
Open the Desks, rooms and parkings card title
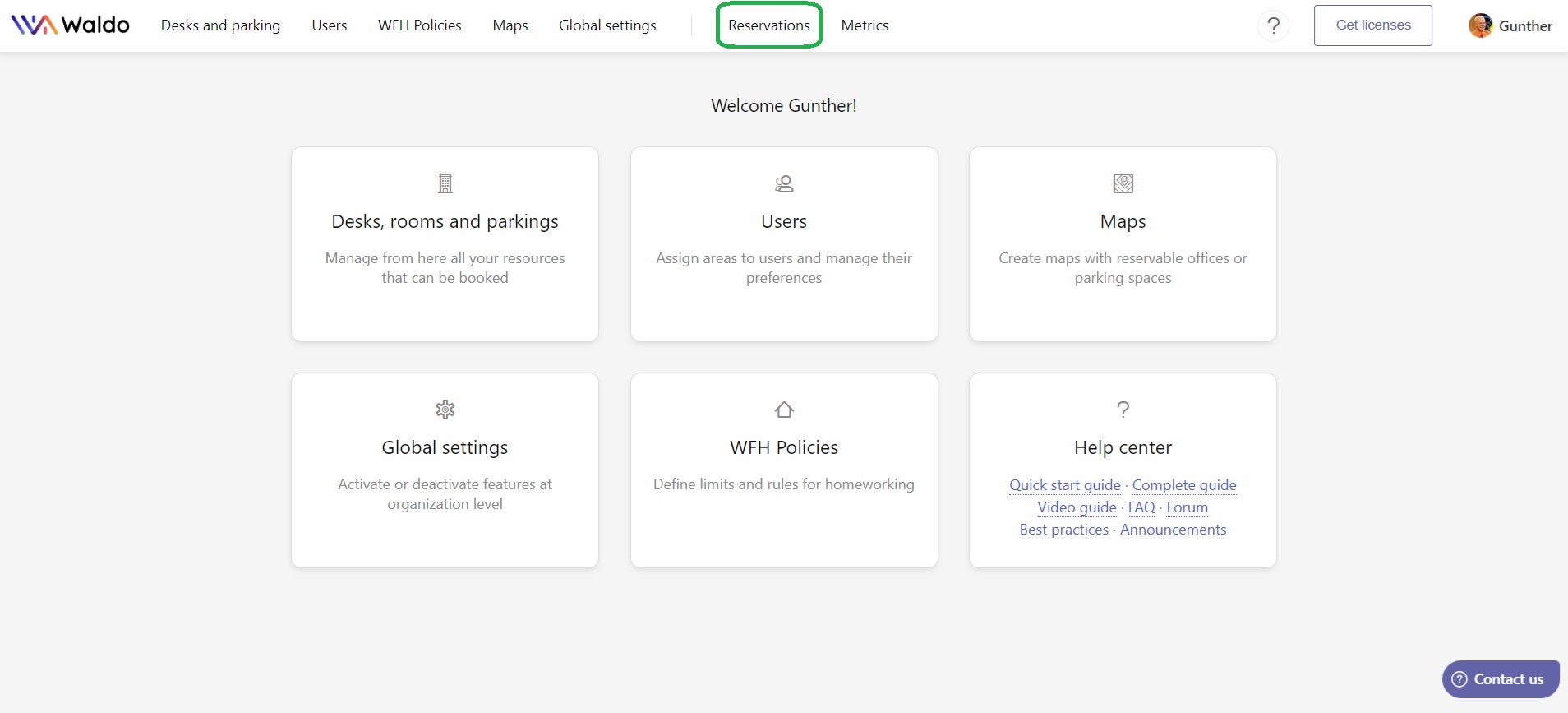[x=445, y=221]
